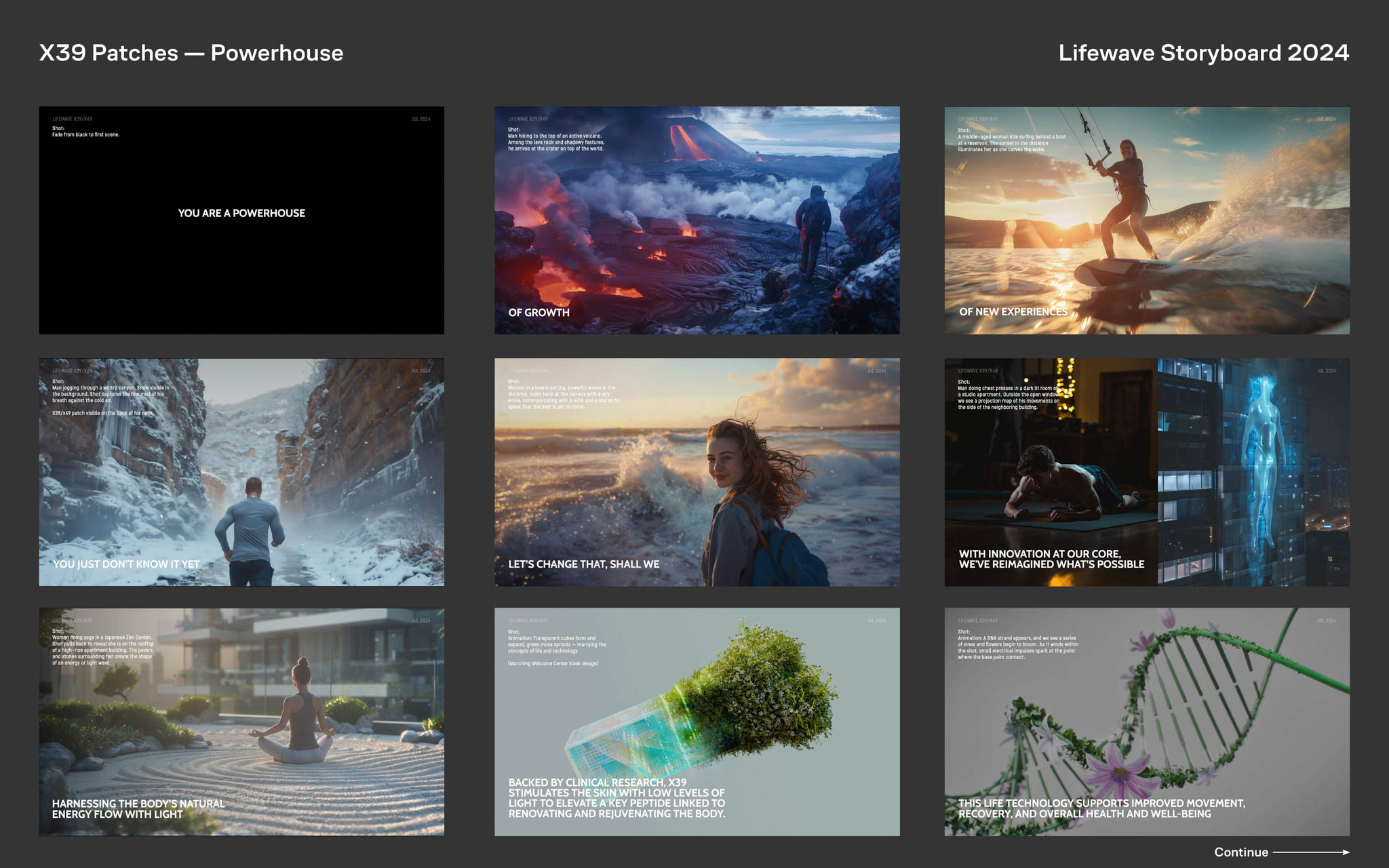
Task: Click the Continue link
Action: [1240, 852]
